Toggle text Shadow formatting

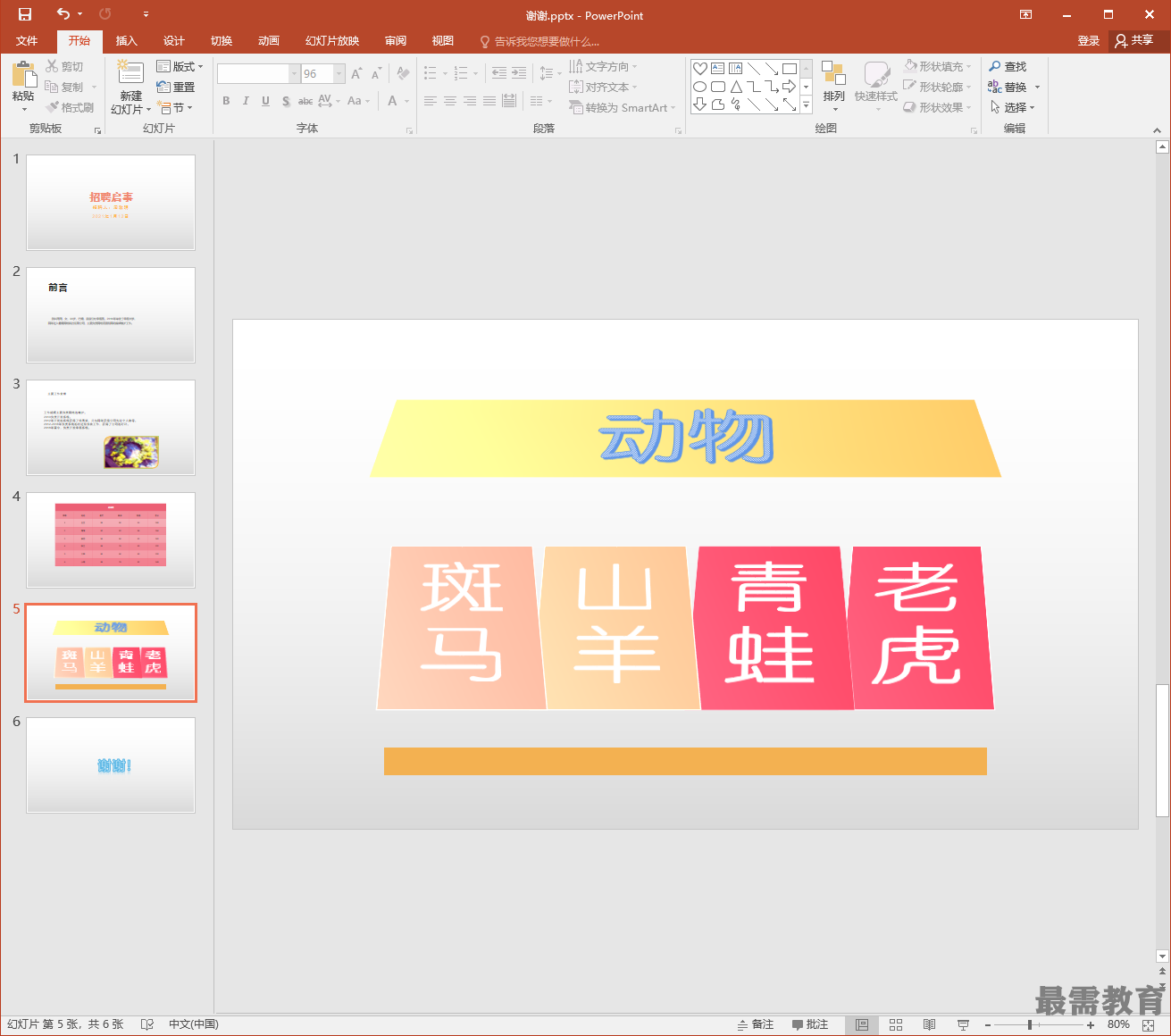(x=286, y=101)
